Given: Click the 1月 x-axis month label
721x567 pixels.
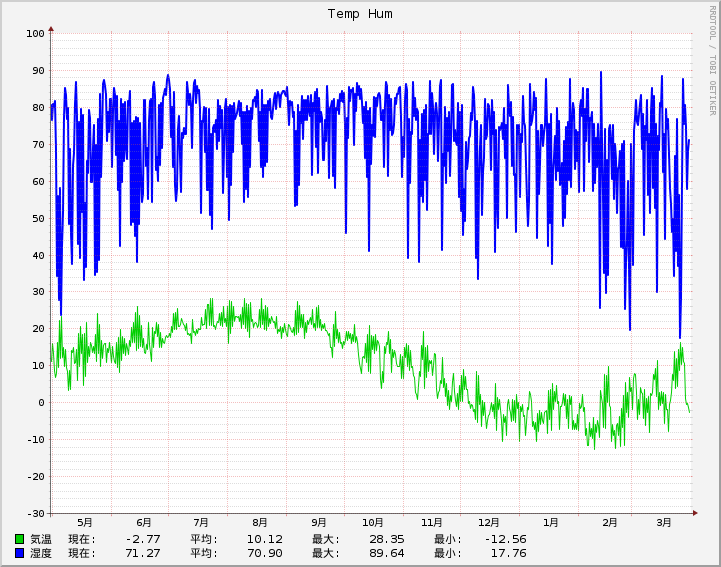Looking at the screenshot, I should [550, 522].
